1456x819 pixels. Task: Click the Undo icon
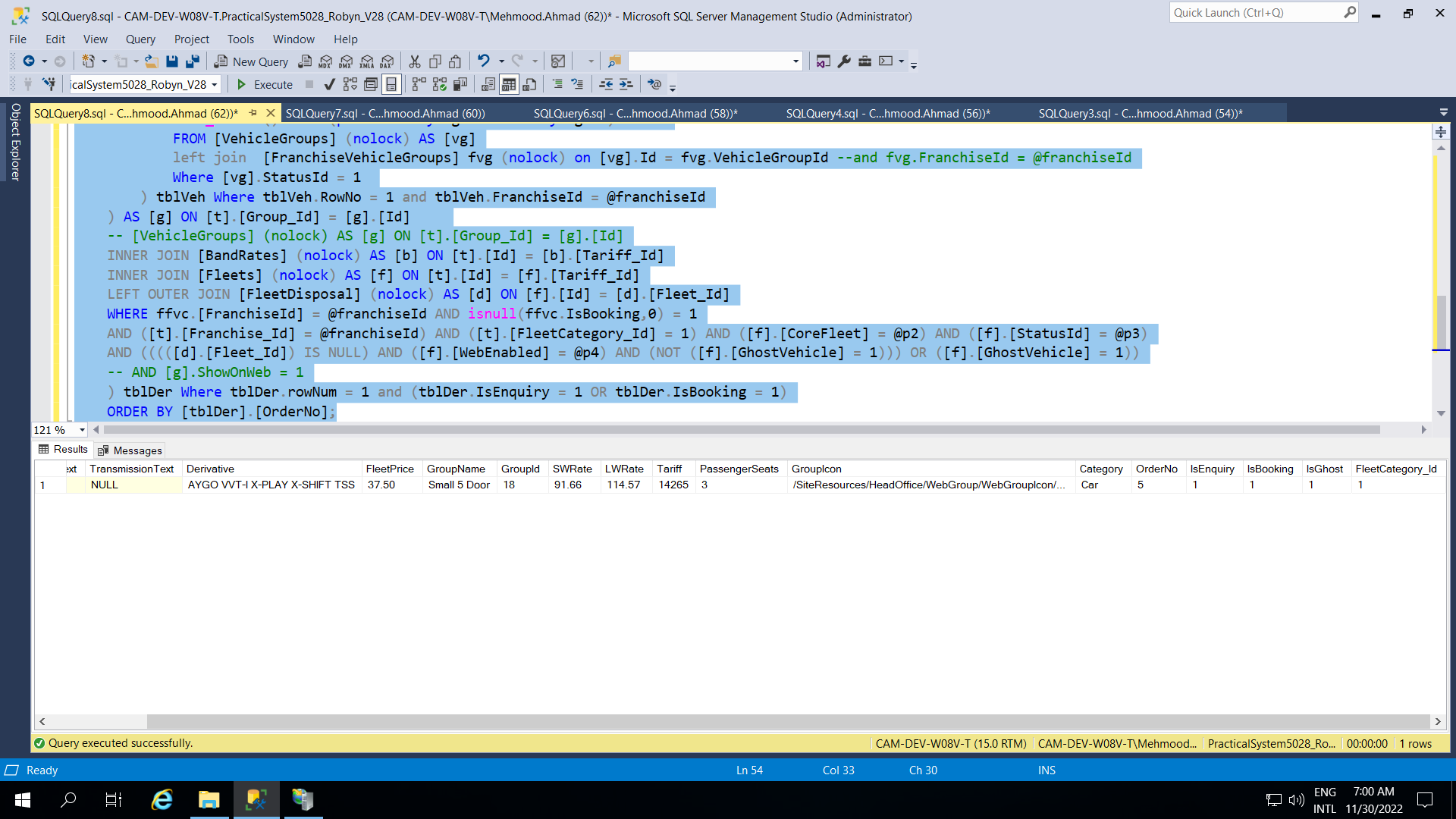point(485,61)
